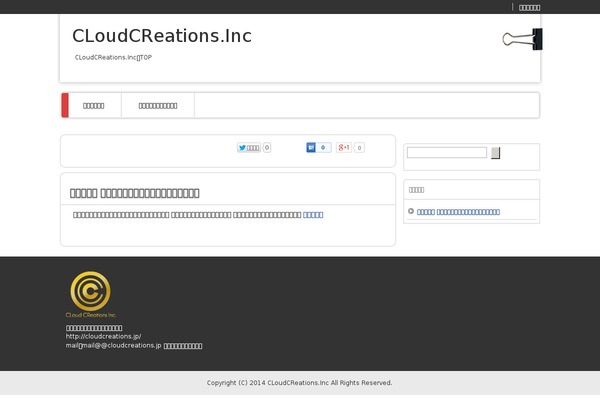Click the Copyright 2014 CLoudCReations.Inc text
600x400 pixels.
(299, 383)
